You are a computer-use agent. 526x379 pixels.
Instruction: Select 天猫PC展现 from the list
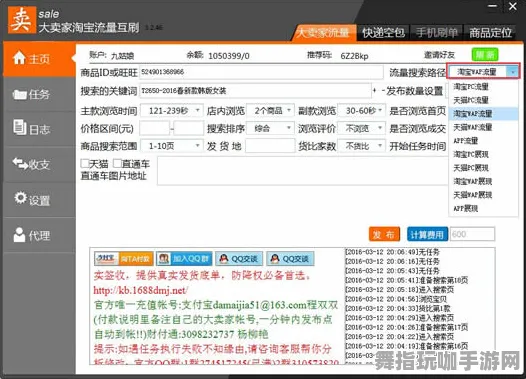point(483,168)
